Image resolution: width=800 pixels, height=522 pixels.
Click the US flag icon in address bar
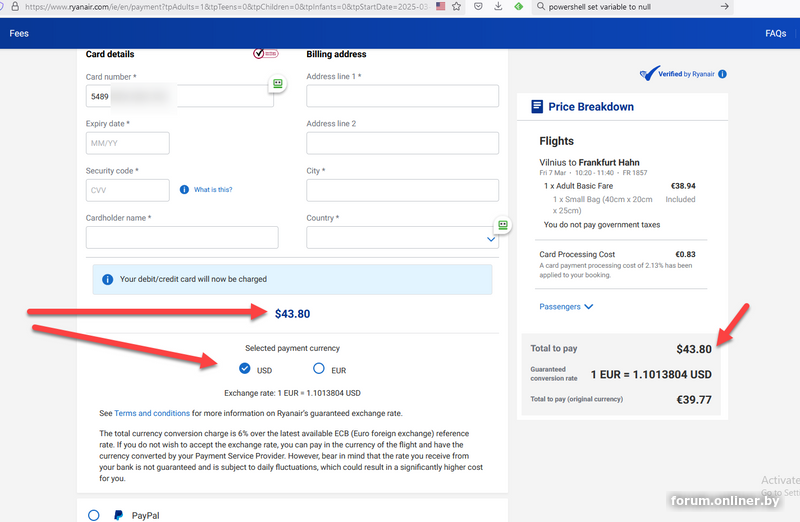coord(440,7)
